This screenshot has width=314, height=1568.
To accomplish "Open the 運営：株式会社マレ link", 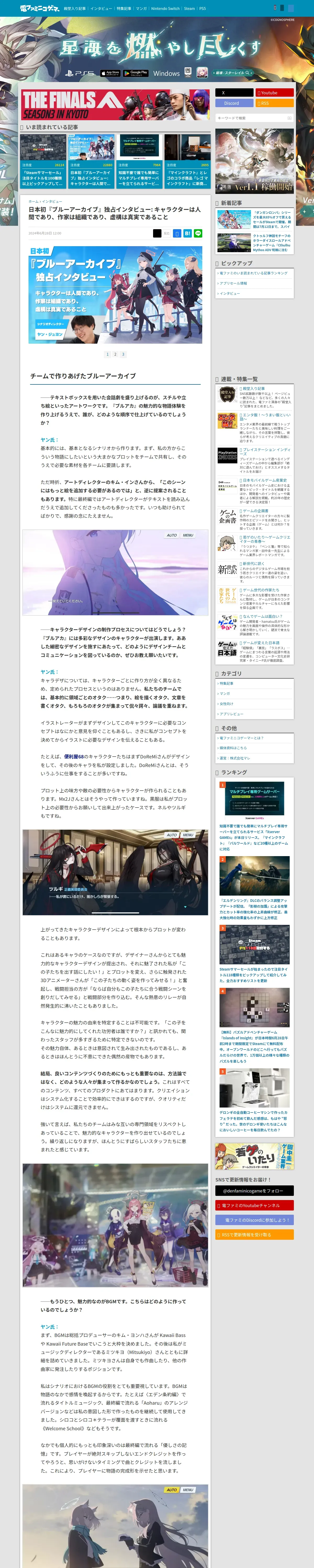I will (x=234, y=758).
